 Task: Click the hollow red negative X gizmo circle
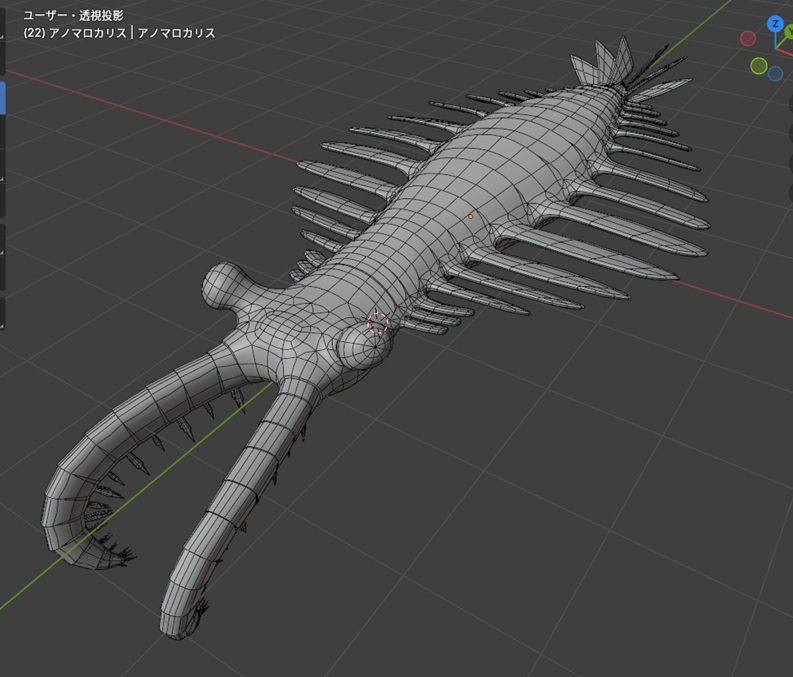click(747, 38)
